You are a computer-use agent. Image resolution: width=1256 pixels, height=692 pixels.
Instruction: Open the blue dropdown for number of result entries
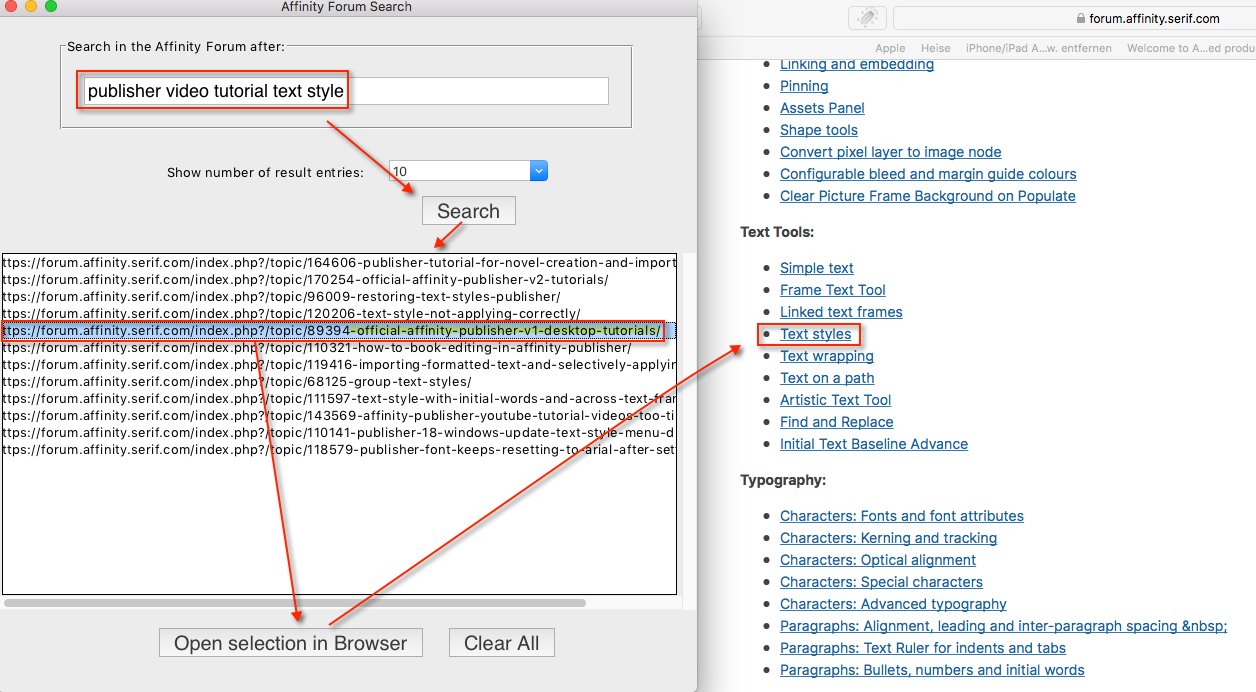coord(538,170)
